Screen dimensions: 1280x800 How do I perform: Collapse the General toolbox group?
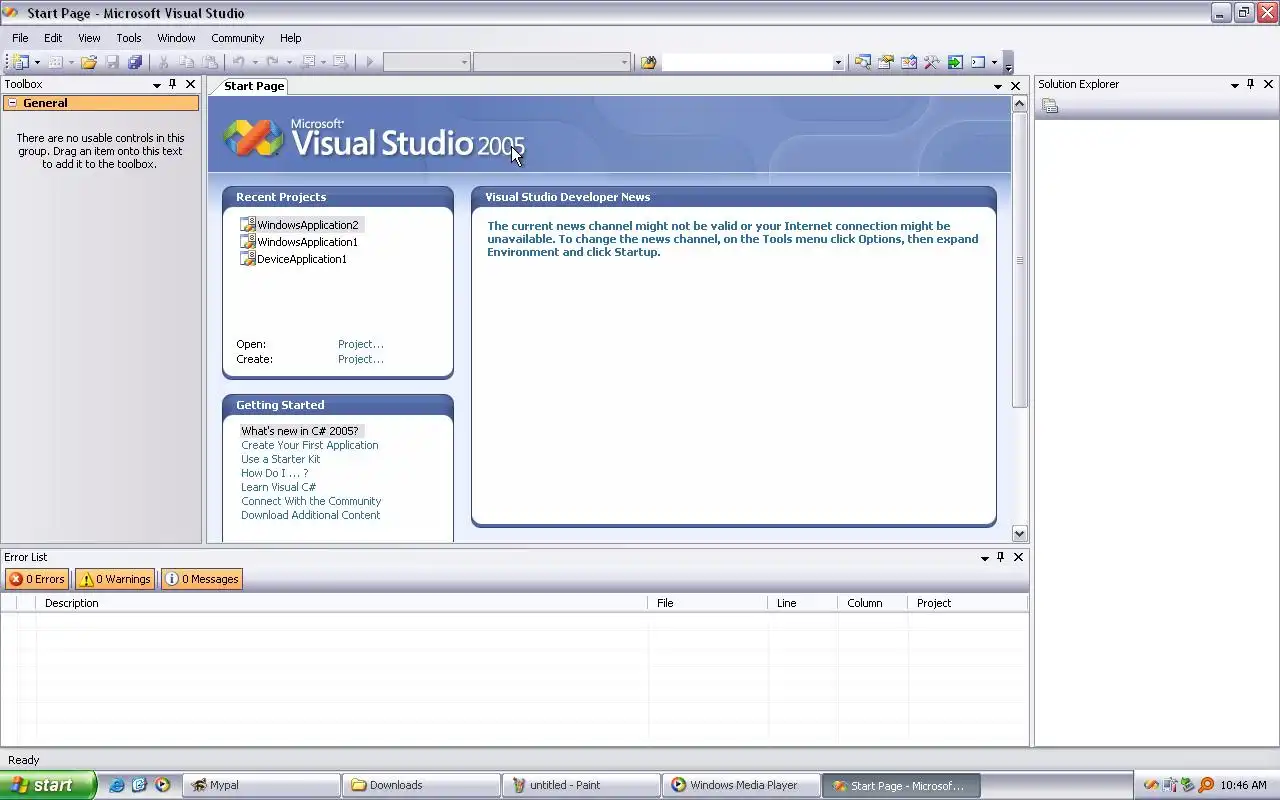point(12,103)
